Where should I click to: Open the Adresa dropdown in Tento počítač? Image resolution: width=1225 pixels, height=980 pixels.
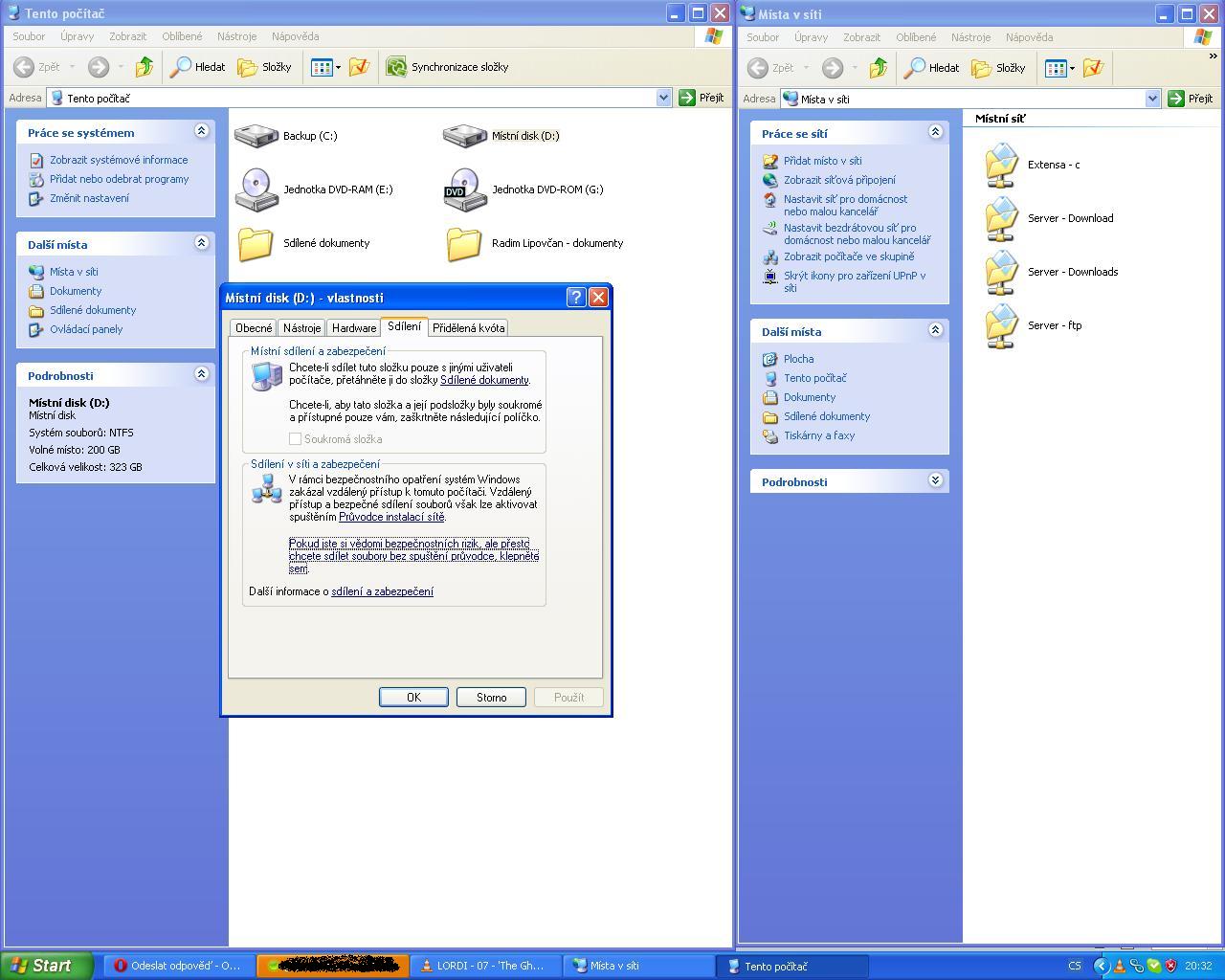click(x=663, y=98)
